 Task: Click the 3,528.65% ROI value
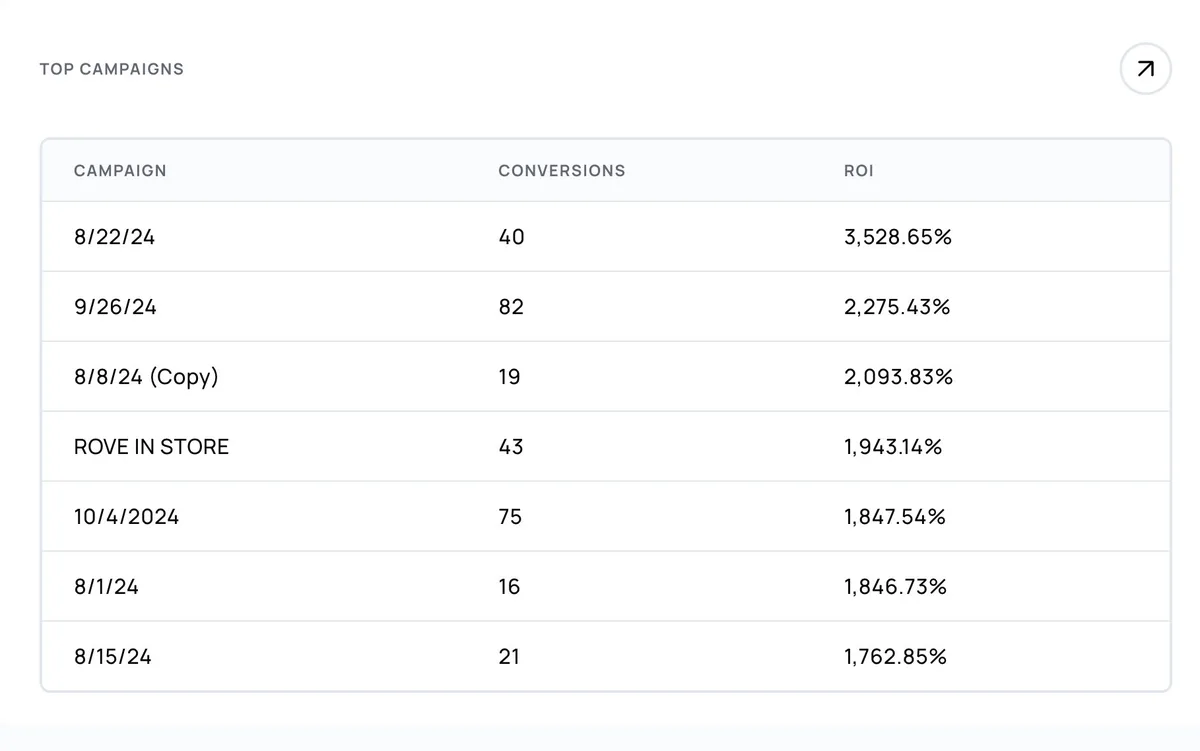[898, 237]
